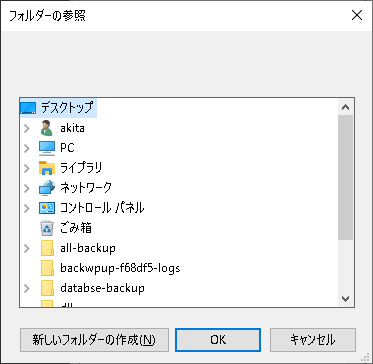Click the databse-backup folder icon
Image resolution: width=373 pixels, height=364 pixels.
coord(47,288)
